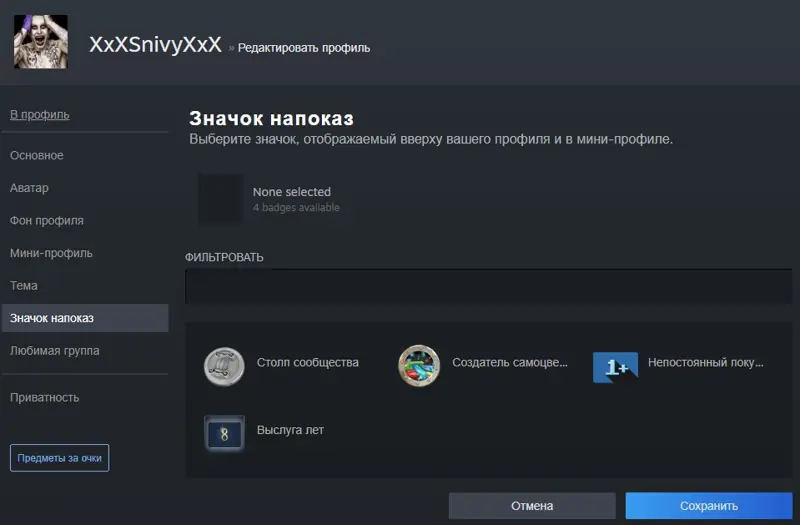Click the Фильтровать filter input field
This screenshot has height=525, width=800.
click(488, 287)
